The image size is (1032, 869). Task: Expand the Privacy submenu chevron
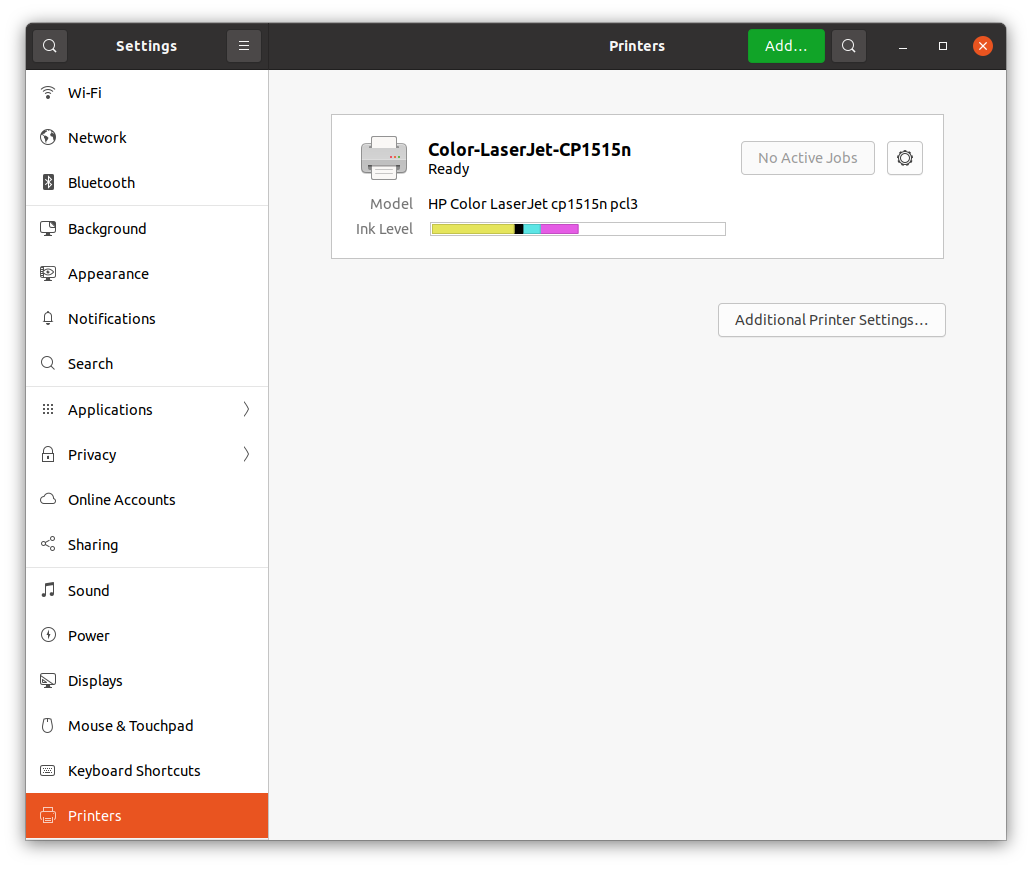pos(246,455)
